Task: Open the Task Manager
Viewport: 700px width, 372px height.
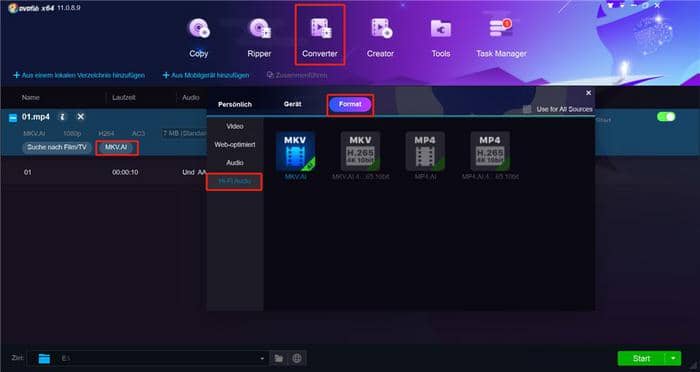Action: coord(501,38)
